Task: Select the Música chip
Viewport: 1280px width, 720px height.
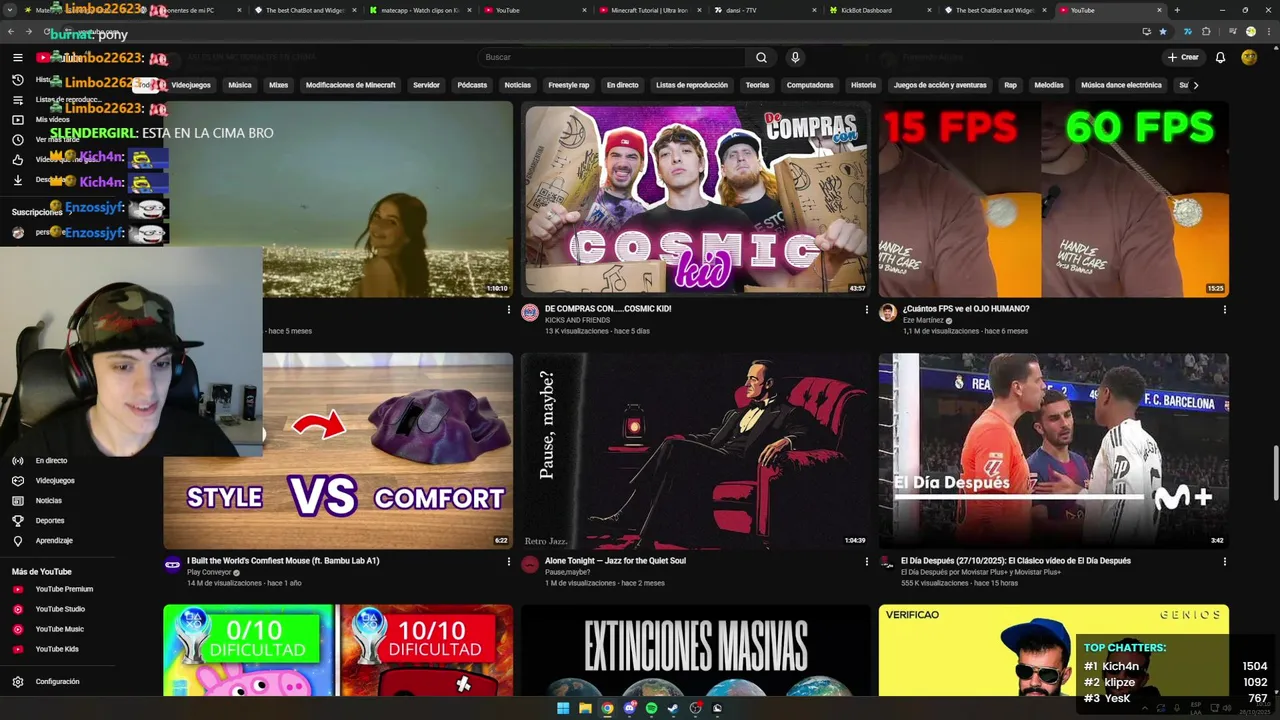Action: (240, 85)
